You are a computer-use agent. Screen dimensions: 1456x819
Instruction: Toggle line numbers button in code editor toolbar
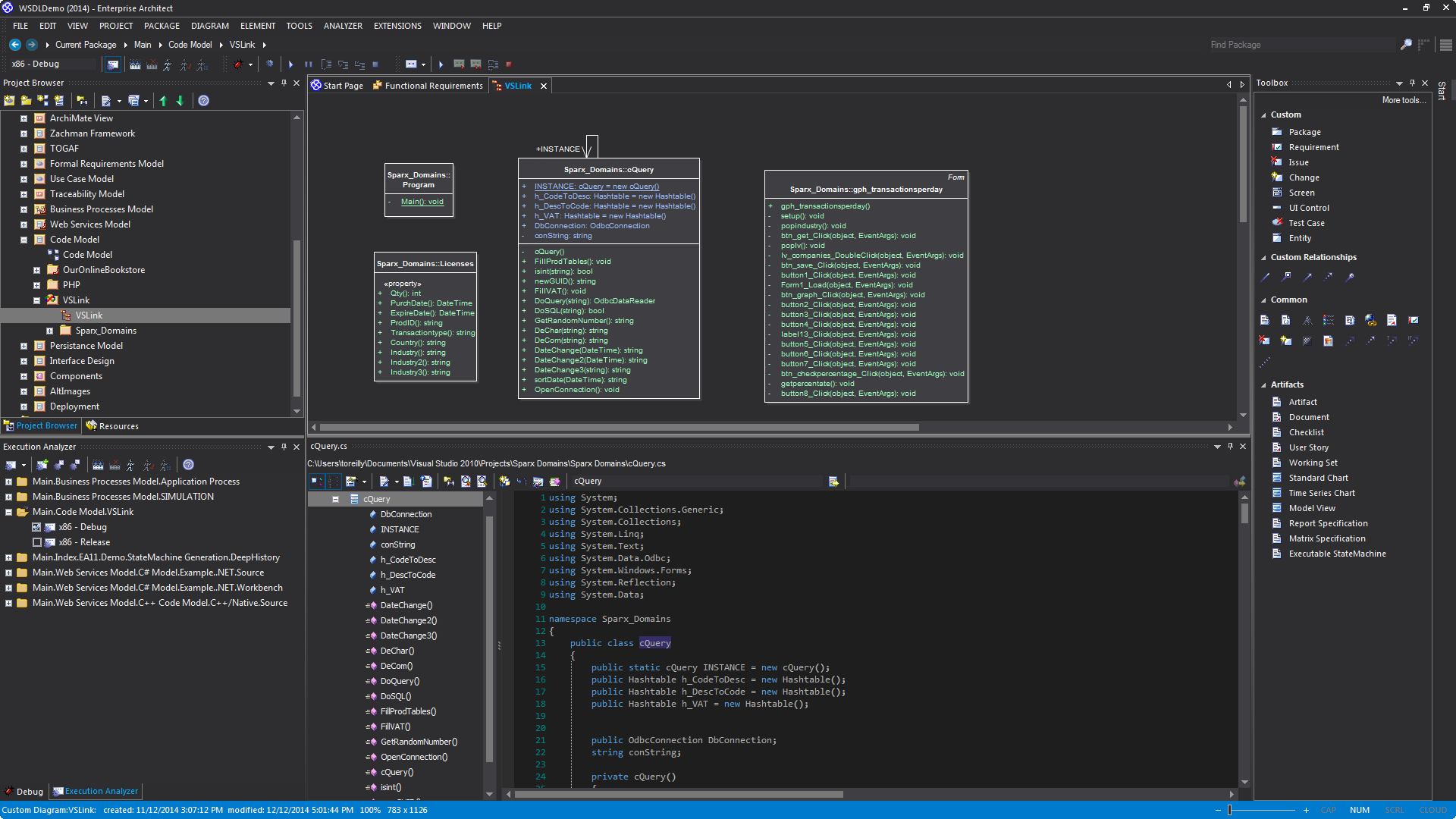click(x=334, y=482)
